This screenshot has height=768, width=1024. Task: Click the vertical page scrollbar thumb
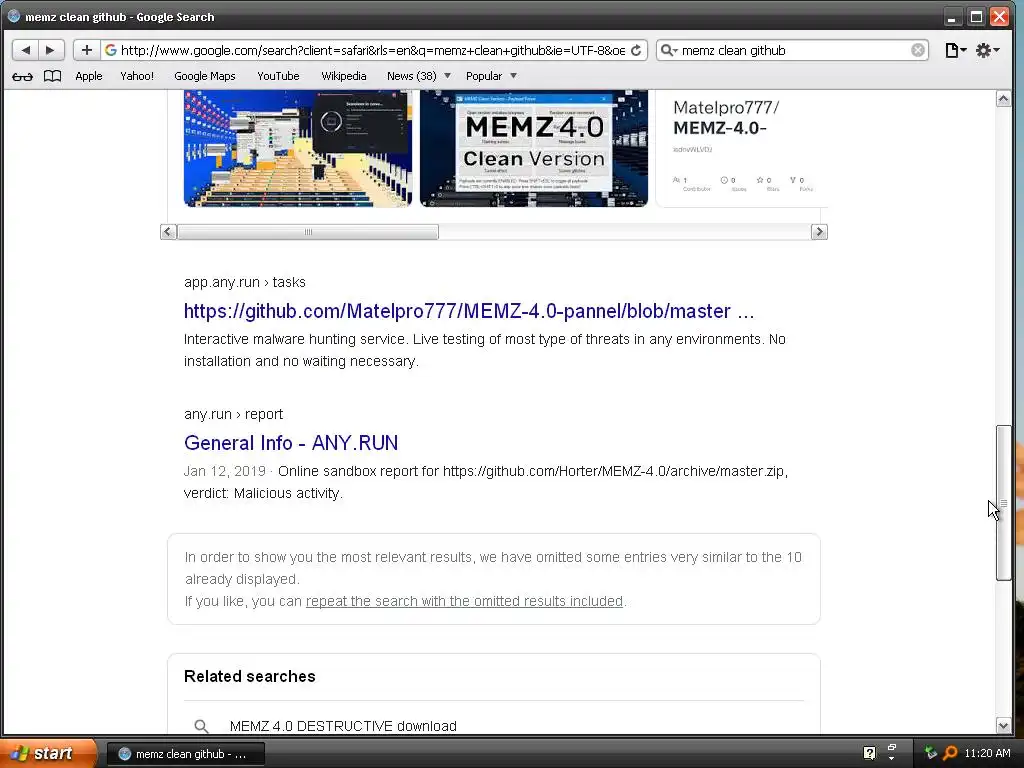(1003, 503)
